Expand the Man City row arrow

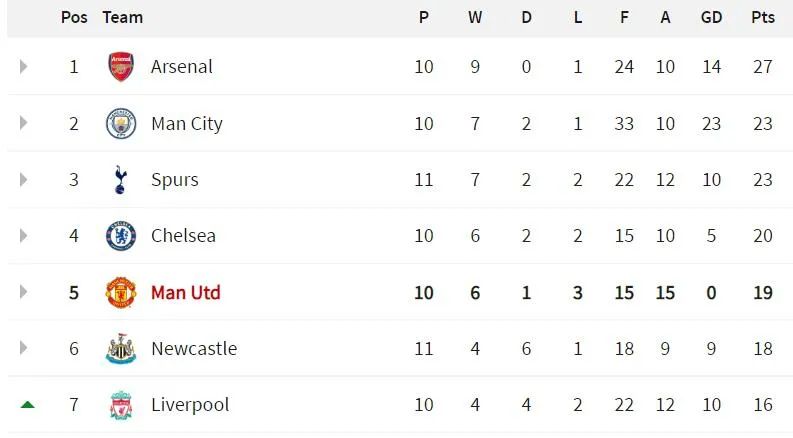point(23,123)
